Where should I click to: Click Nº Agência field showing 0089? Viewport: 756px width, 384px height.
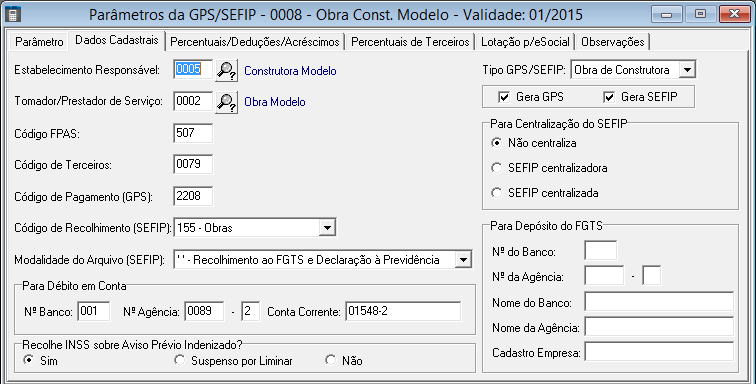(x=204, y=311)
